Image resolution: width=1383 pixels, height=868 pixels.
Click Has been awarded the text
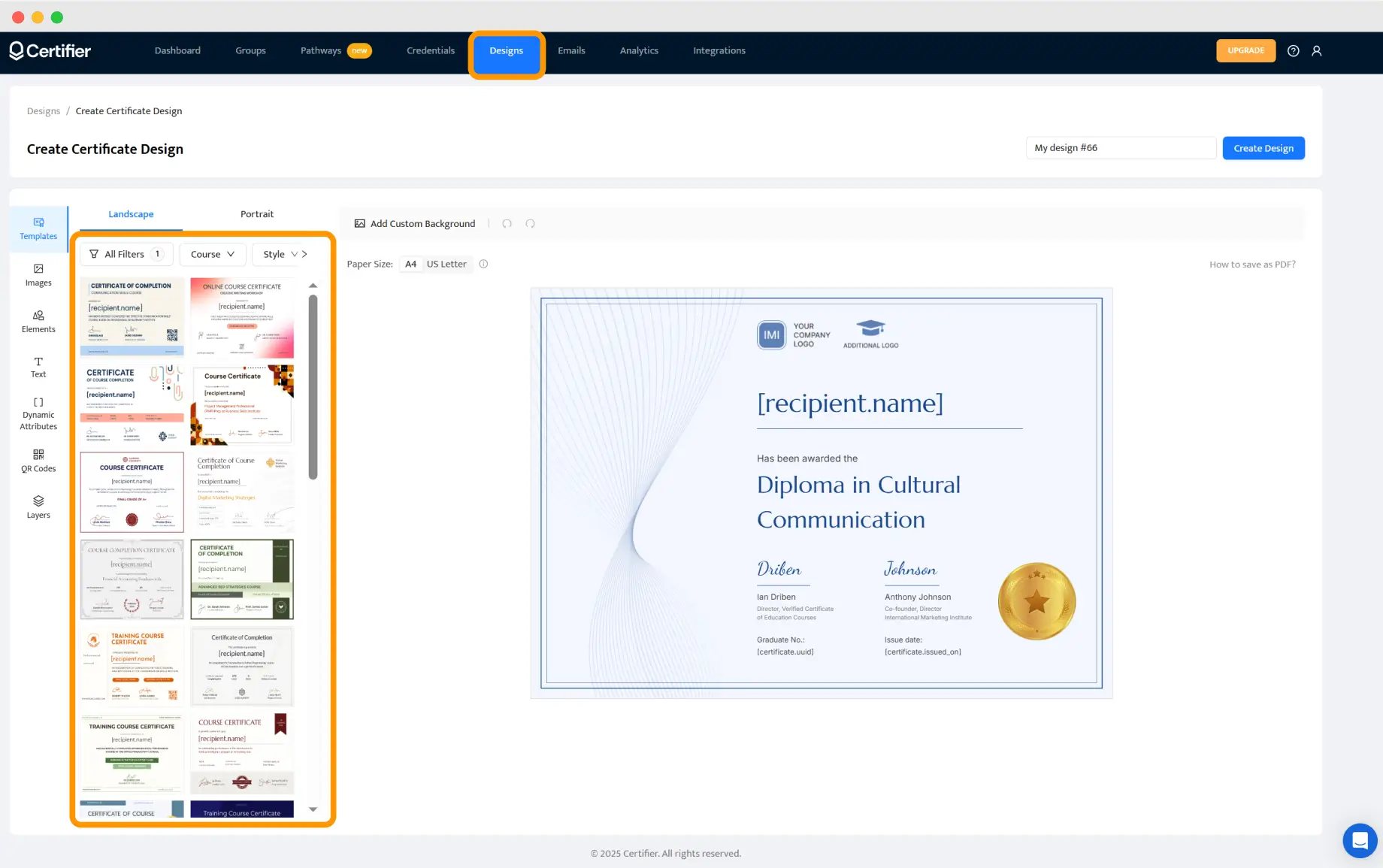[x=806, y=458]
